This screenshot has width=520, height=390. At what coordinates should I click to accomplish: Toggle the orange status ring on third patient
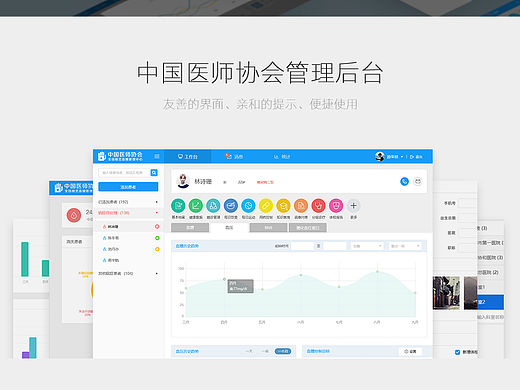tap(157, 249)
